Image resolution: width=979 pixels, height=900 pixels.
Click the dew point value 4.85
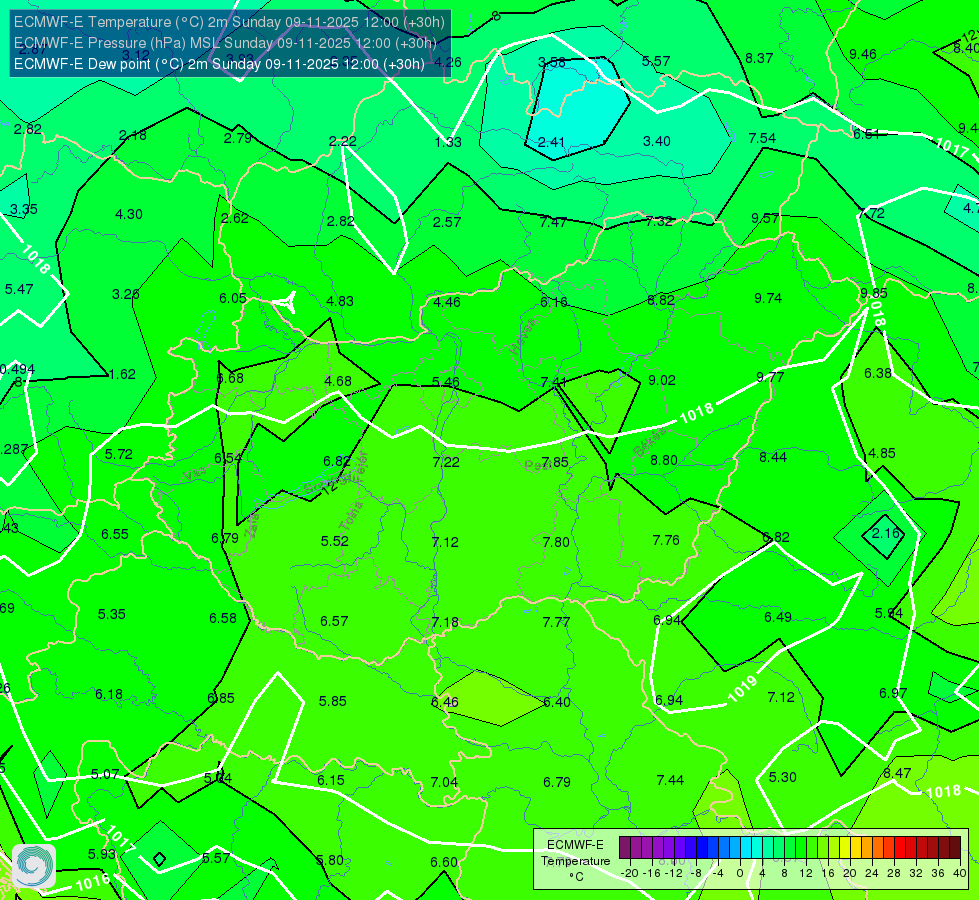882,453
